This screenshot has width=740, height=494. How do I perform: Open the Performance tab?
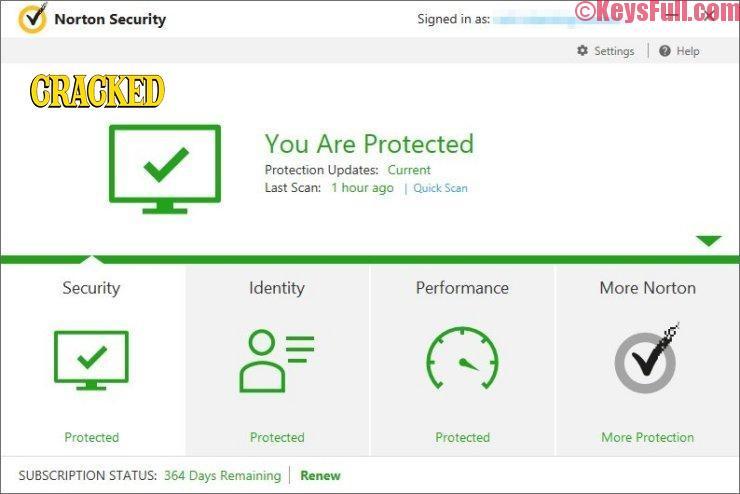(x=462, y=288)
